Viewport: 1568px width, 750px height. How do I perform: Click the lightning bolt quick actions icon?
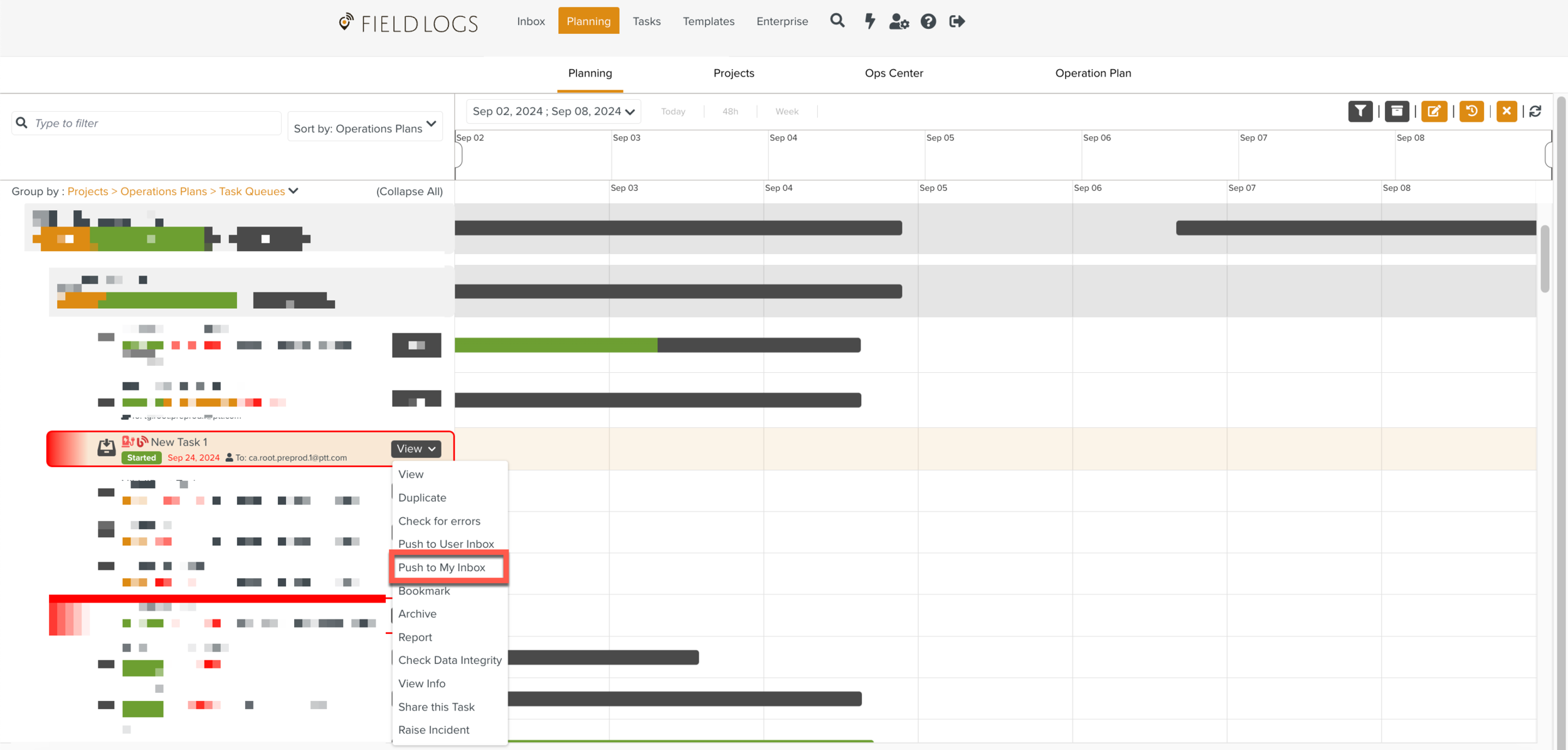pos(869,21)
